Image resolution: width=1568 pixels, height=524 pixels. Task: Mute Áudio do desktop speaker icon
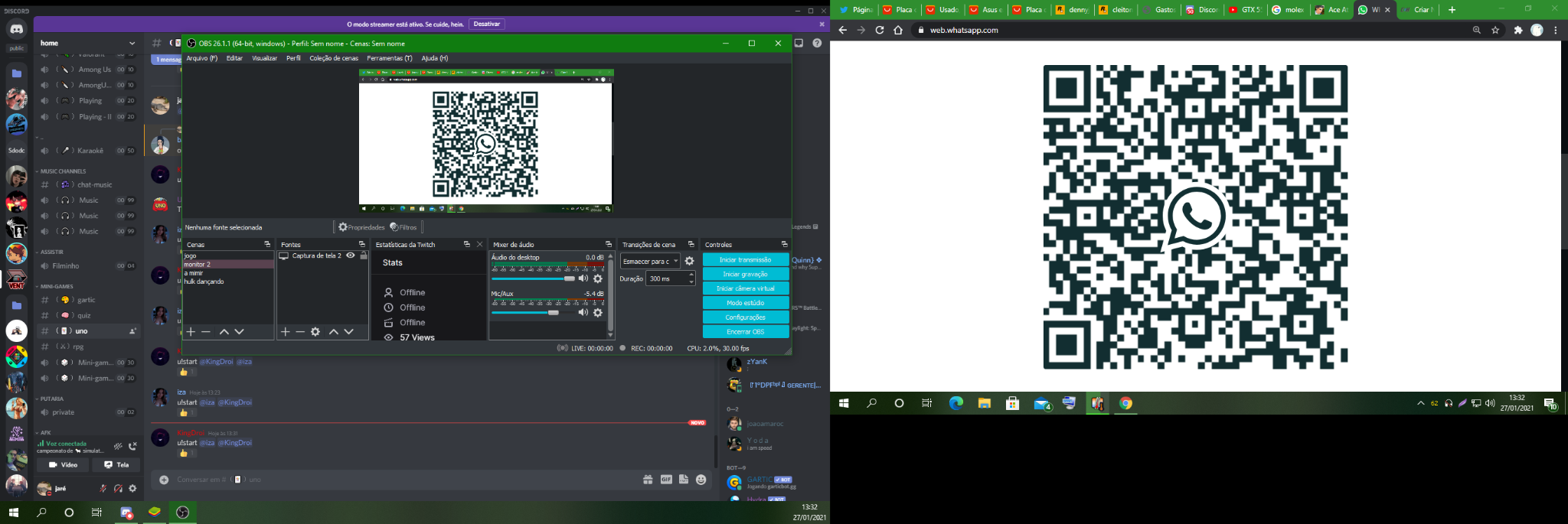point(583,278)
